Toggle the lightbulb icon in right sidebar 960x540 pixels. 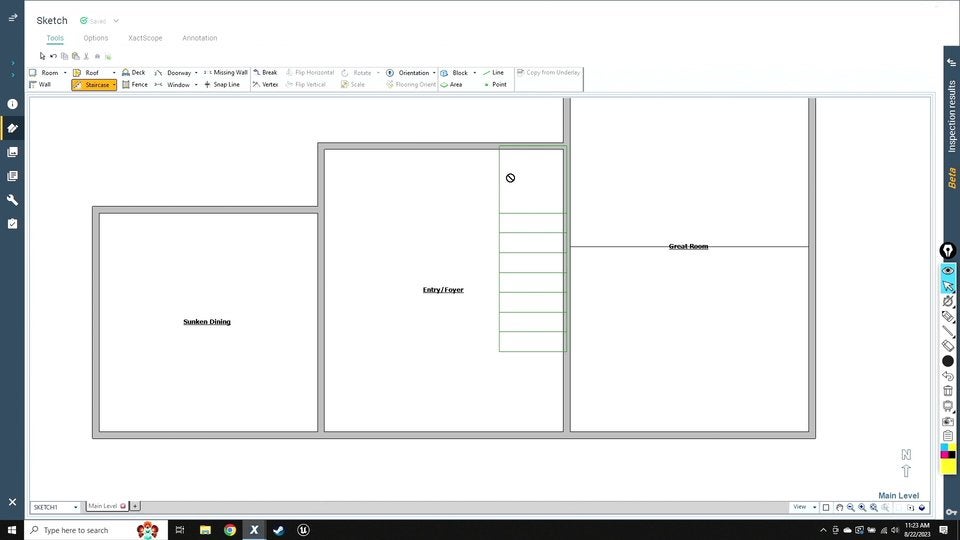(948, 250)
